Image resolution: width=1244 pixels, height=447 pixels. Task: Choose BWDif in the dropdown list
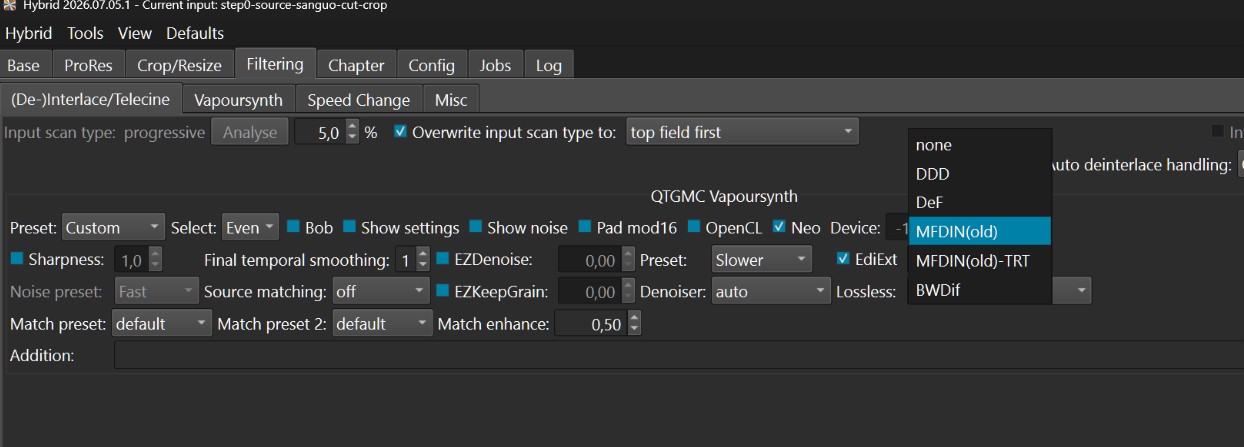point(980,290)
